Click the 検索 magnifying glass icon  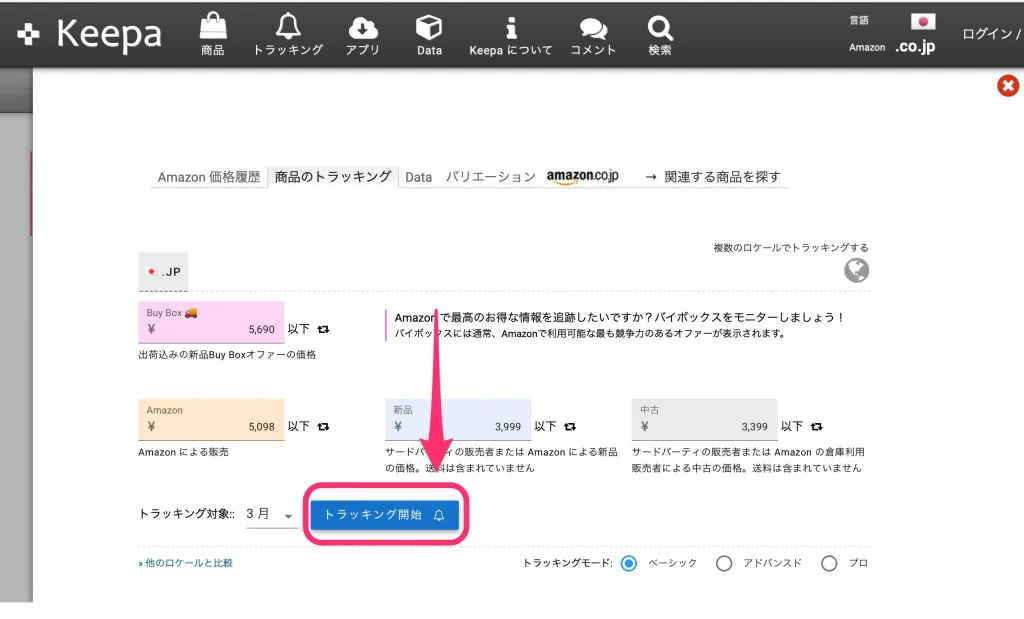click(x=660, y=27)
